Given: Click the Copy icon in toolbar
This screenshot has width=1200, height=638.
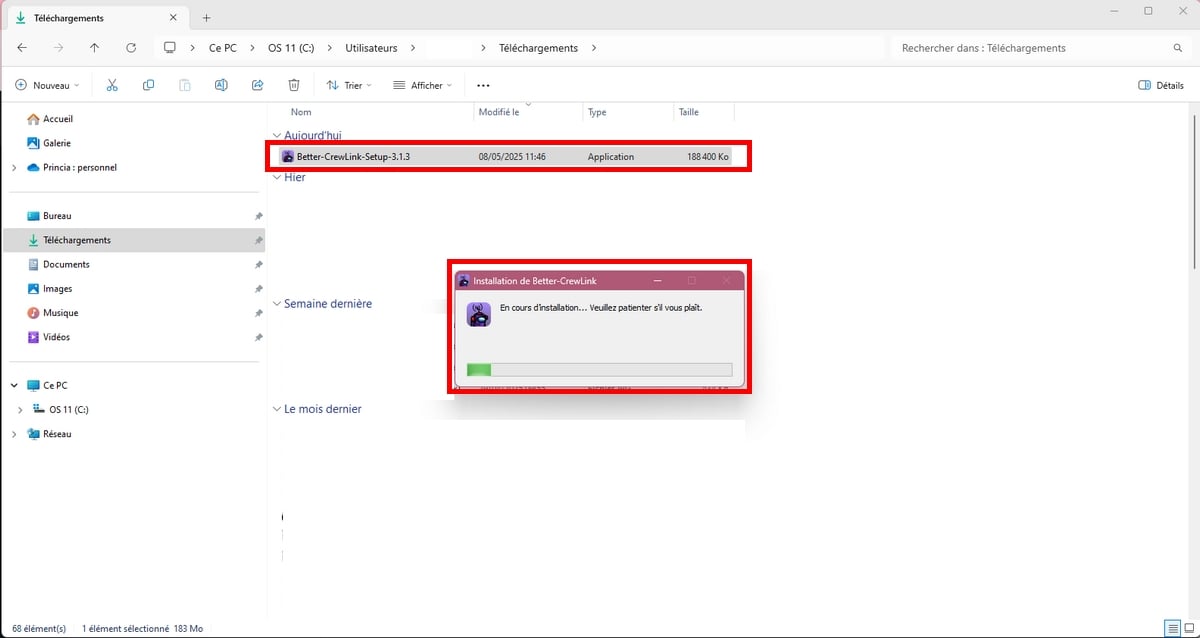Looking at the screenshot, I should coord(148,85).
